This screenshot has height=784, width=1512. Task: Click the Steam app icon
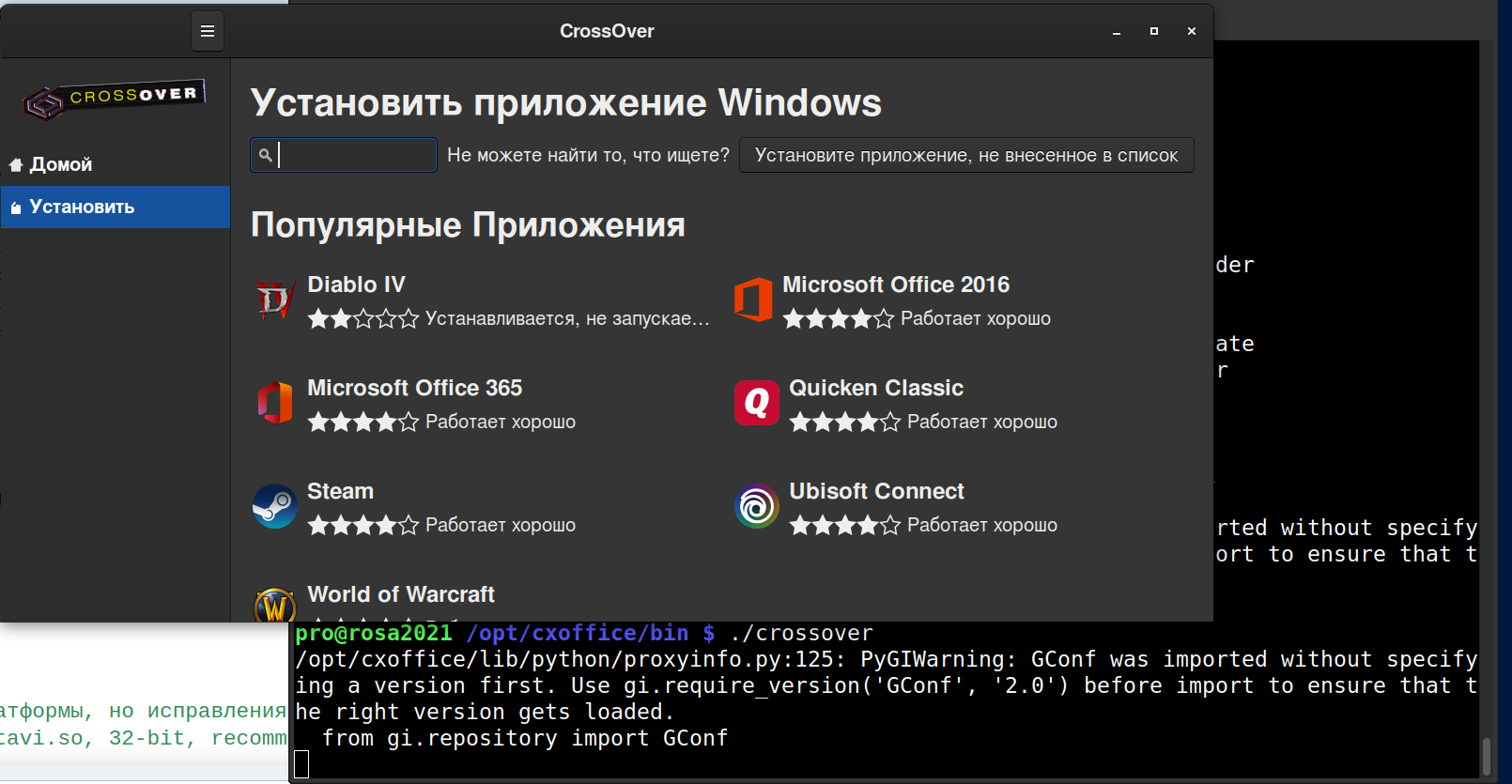coord(275,507)
